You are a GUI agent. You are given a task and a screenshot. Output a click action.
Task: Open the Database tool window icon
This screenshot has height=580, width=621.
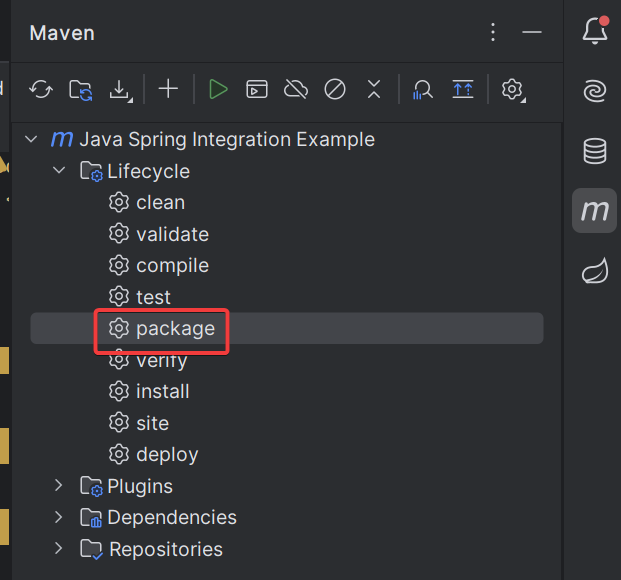tap(594, 151)
